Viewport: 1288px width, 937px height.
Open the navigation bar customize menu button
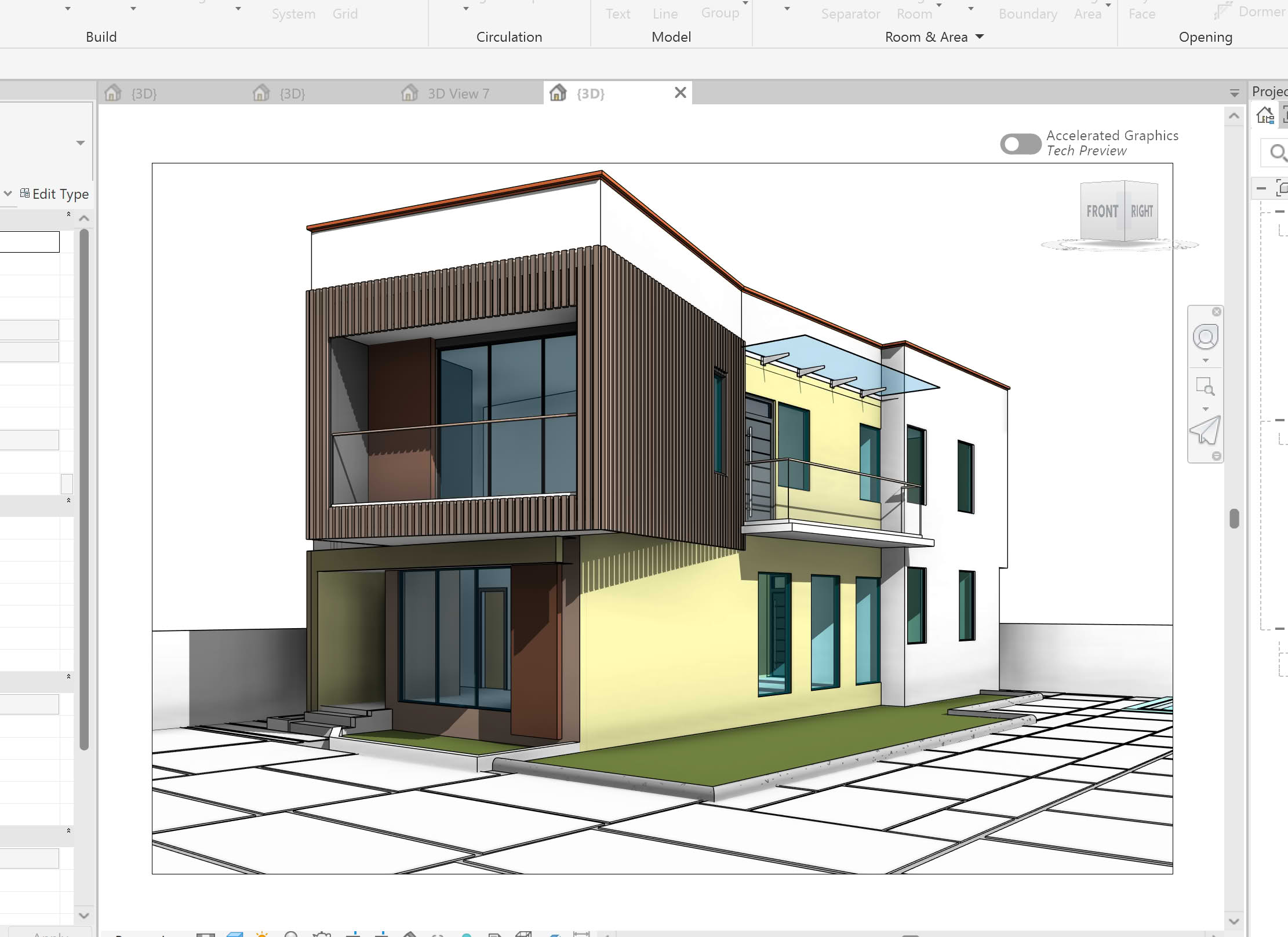tap(1216, 456)
